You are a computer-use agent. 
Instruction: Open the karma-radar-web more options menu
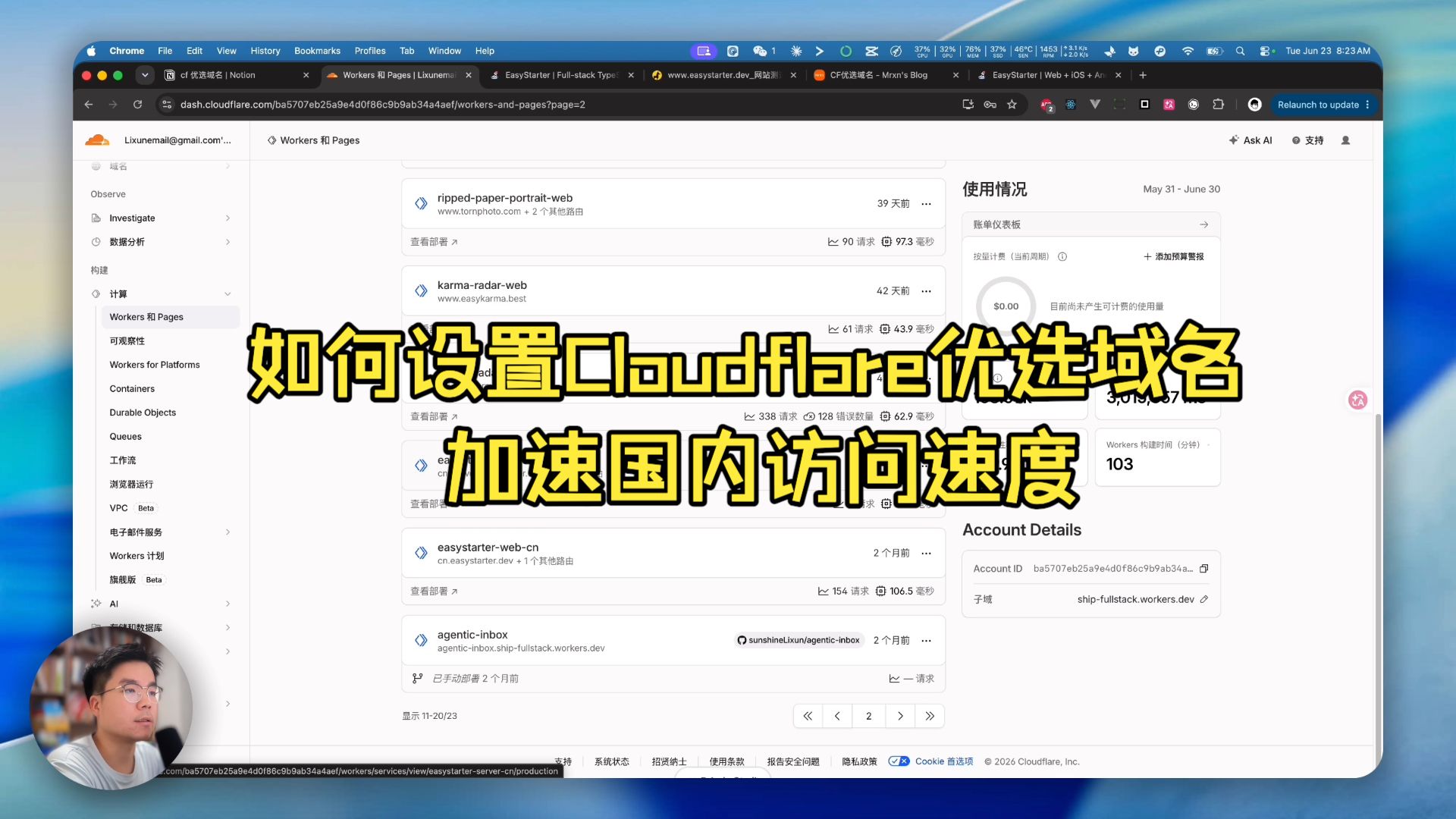[926, 291]
